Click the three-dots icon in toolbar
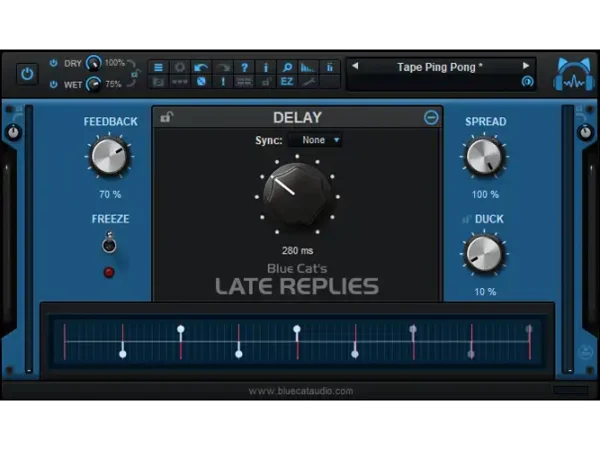 [x=179, y=82]
